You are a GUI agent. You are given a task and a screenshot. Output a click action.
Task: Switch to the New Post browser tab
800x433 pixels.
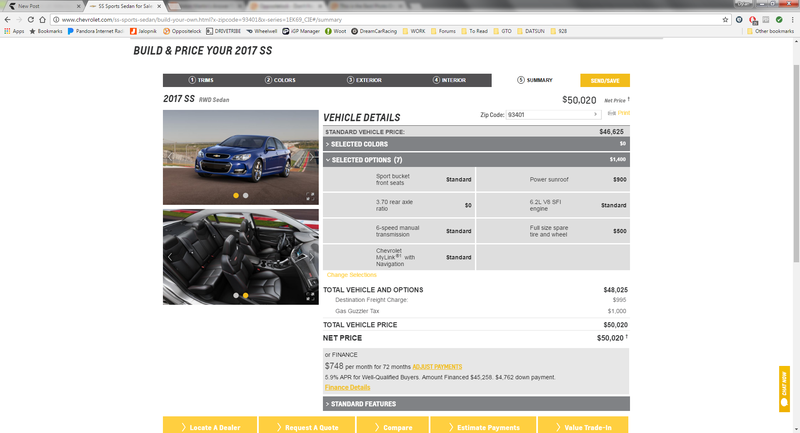tap(42, 6)
